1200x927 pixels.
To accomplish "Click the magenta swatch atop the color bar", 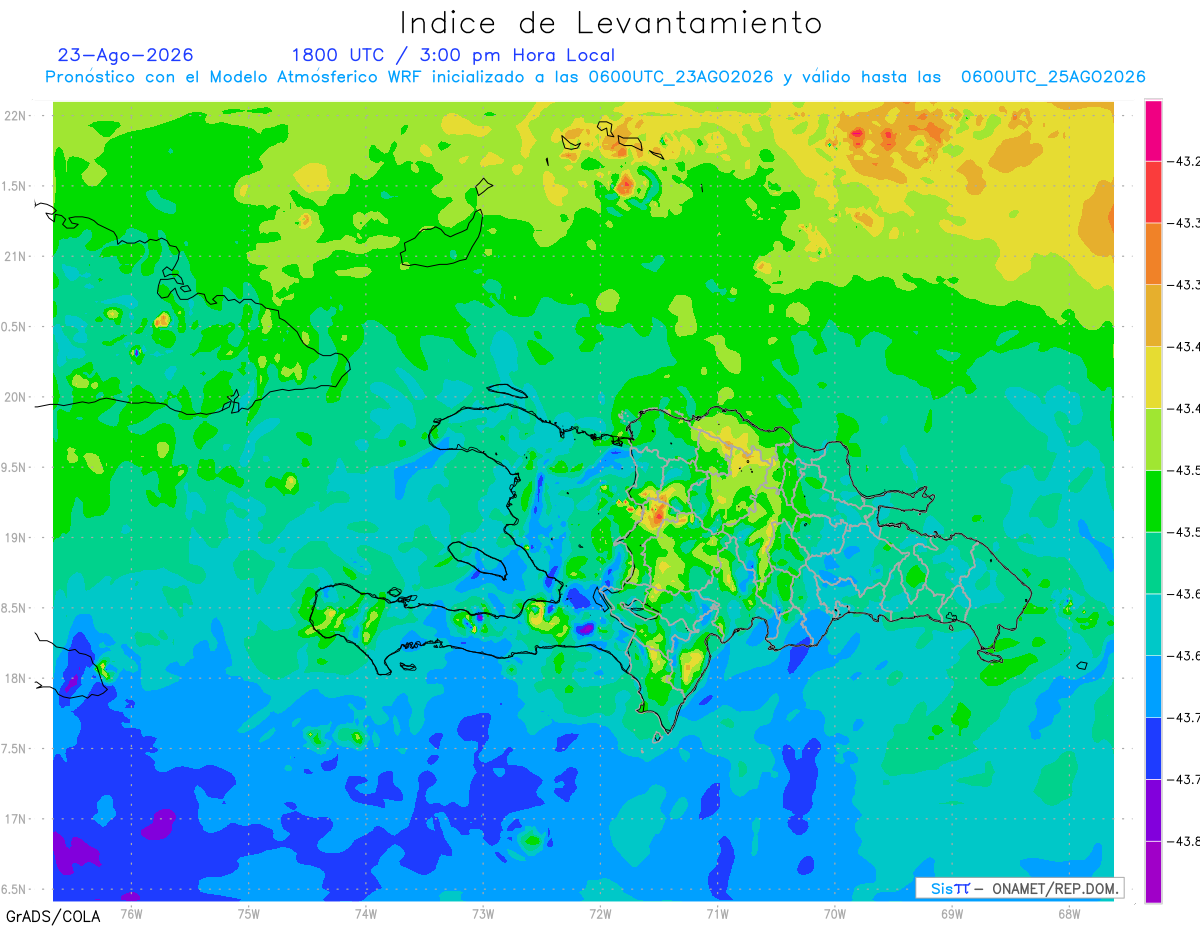I will pos(1153,130).
